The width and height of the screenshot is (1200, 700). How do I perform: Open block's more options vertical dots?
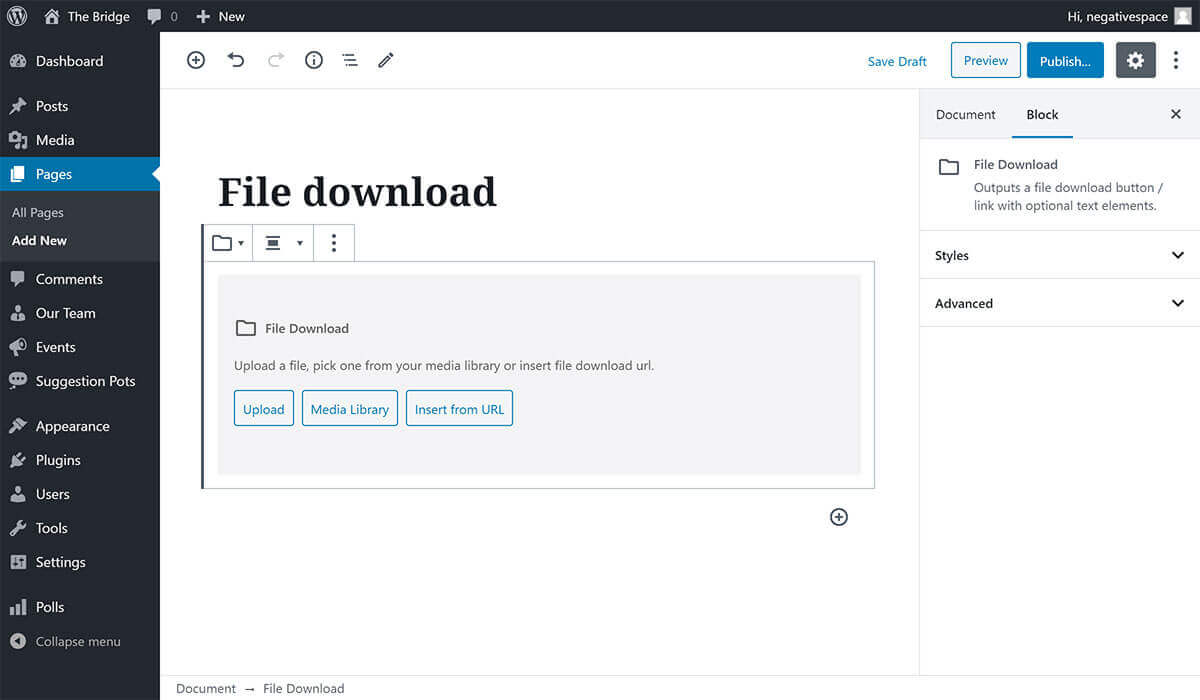pos(334,243)
